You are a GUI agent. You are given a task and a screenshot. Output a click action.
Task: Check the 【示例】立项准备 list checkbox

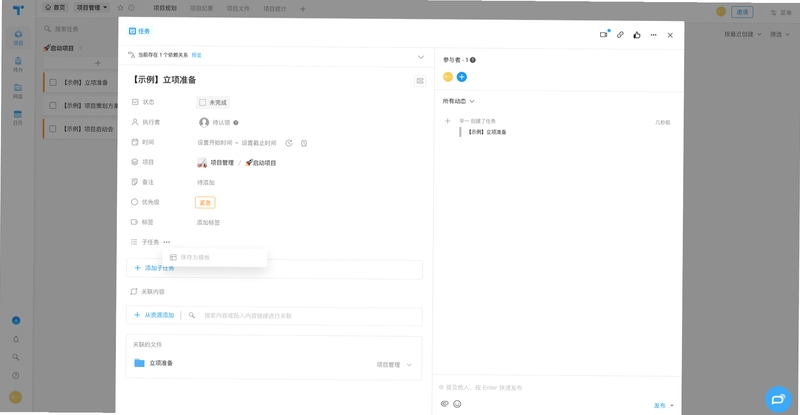(x=53, y=82)
